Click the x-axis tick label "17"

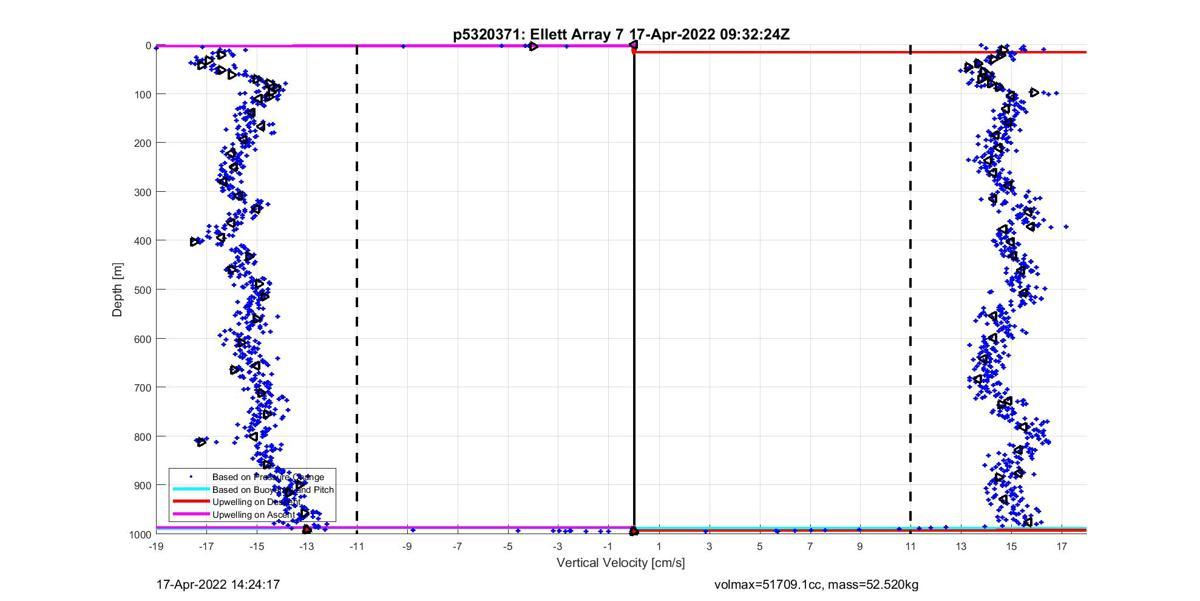[x=1061, y=547]
